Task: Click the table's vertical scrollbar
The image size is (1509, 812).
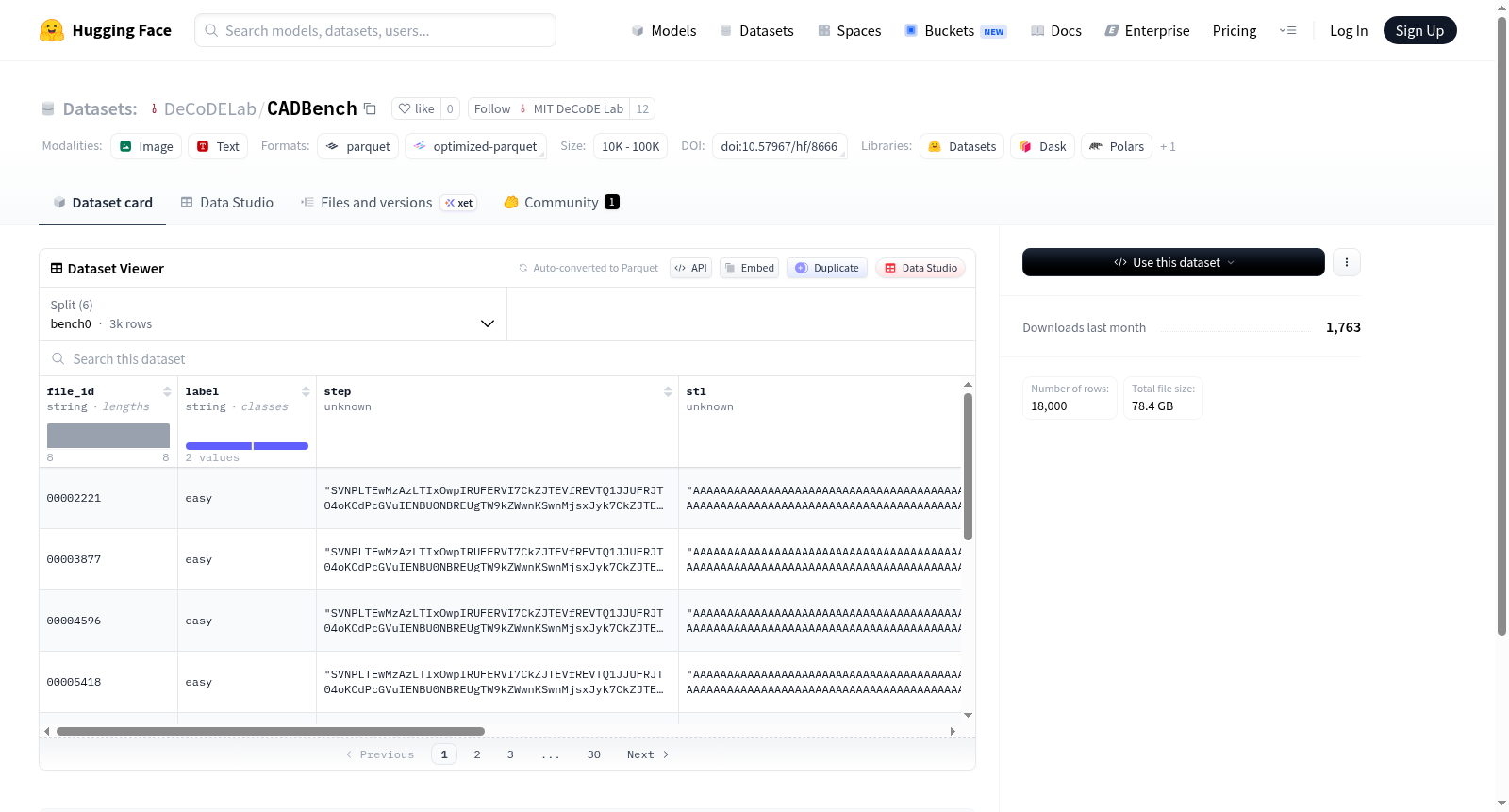Action: click(x=968, y=467)
